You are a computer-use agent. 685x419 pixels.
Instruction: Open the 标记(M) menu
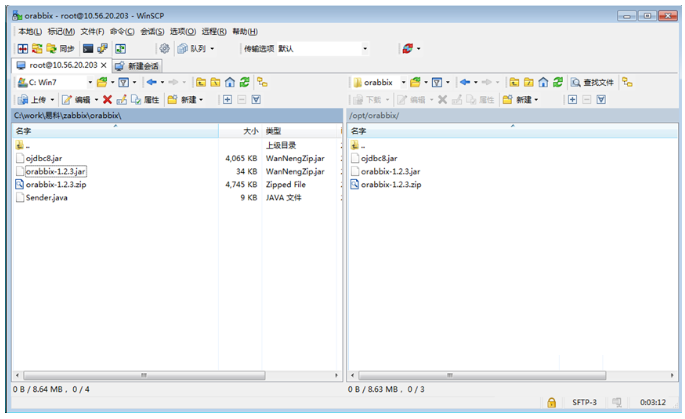point(61,31)
